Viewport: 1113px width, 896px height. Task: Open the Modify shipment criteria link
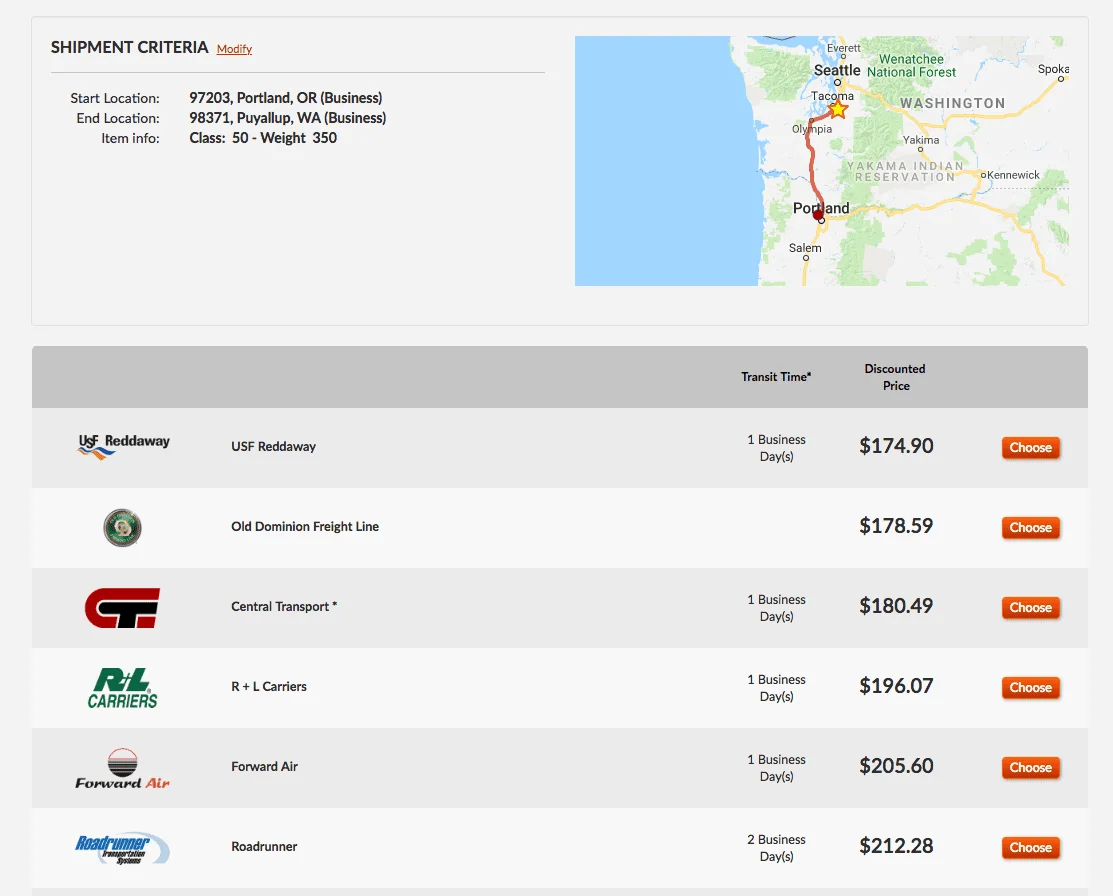coord(234,49)
